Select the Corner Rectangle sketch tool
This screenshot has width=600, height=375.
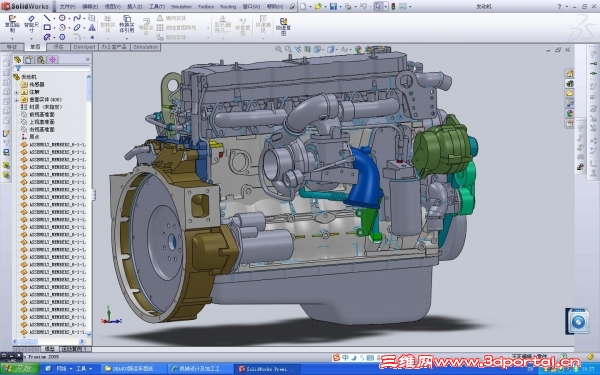pos(47,28)
